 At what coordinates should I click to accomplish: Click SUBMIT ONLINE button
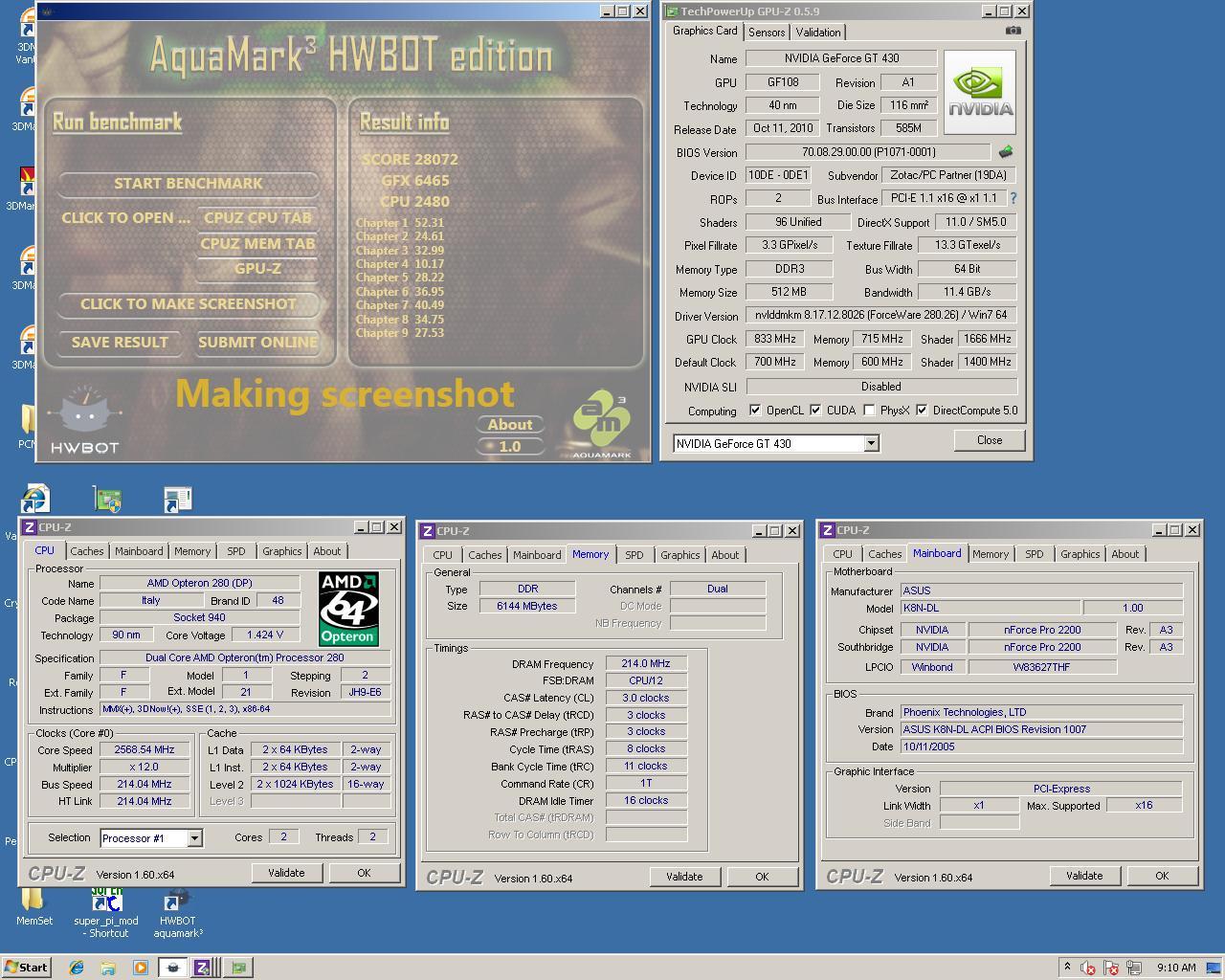257,342
